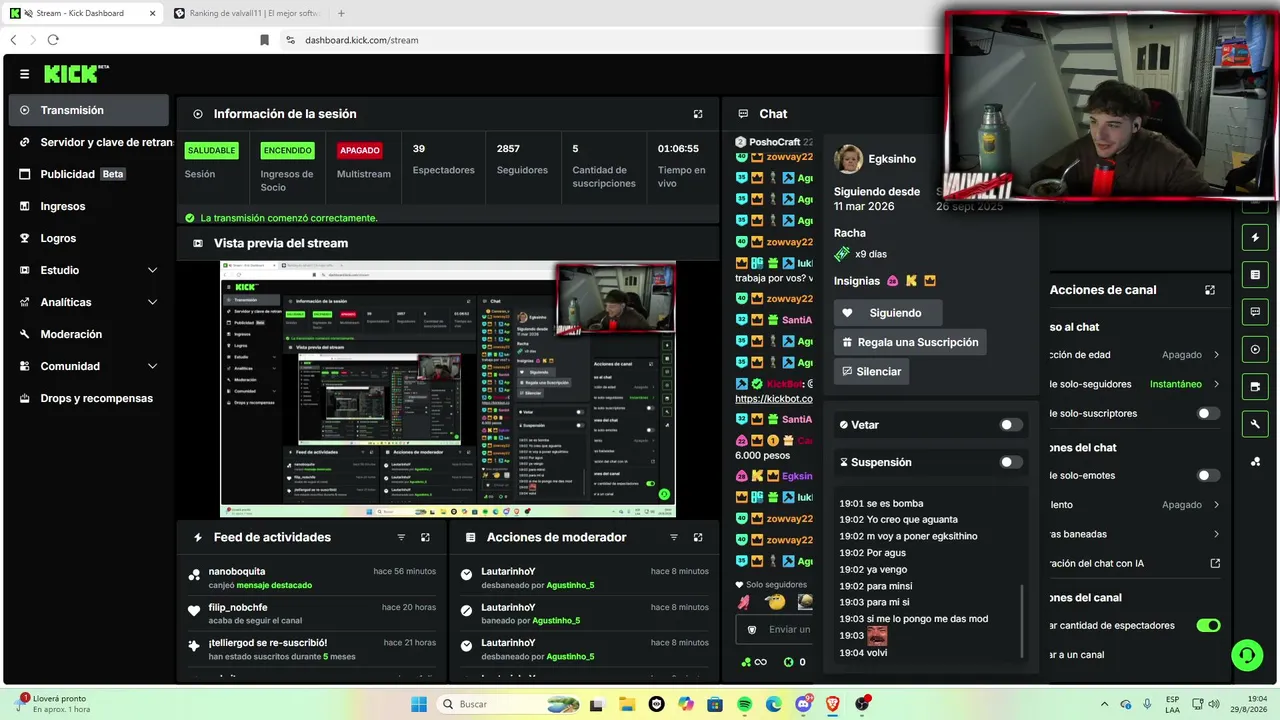Click Regala una Suscripción
Image resolution: width=1280 pixels, height=720 pixels.
pos(910,342)
